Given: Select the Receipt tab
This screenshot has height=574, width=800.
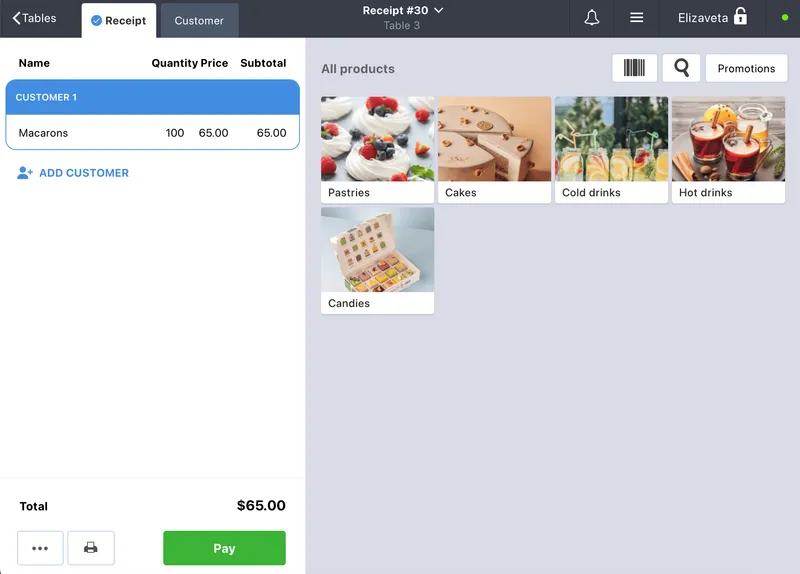Looking at the screenshot, I should (118, 21).
